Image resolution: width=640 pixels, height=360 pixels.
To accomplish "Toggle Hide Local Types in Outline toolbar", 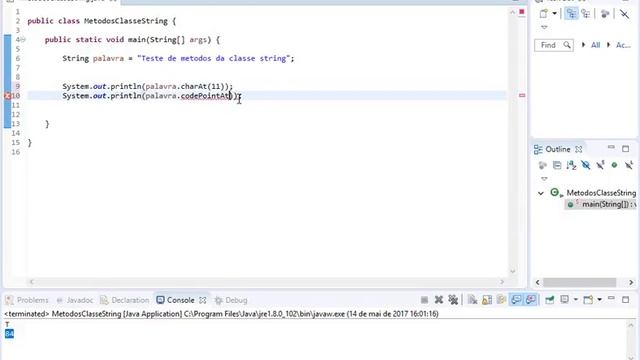I will point(629,165).
